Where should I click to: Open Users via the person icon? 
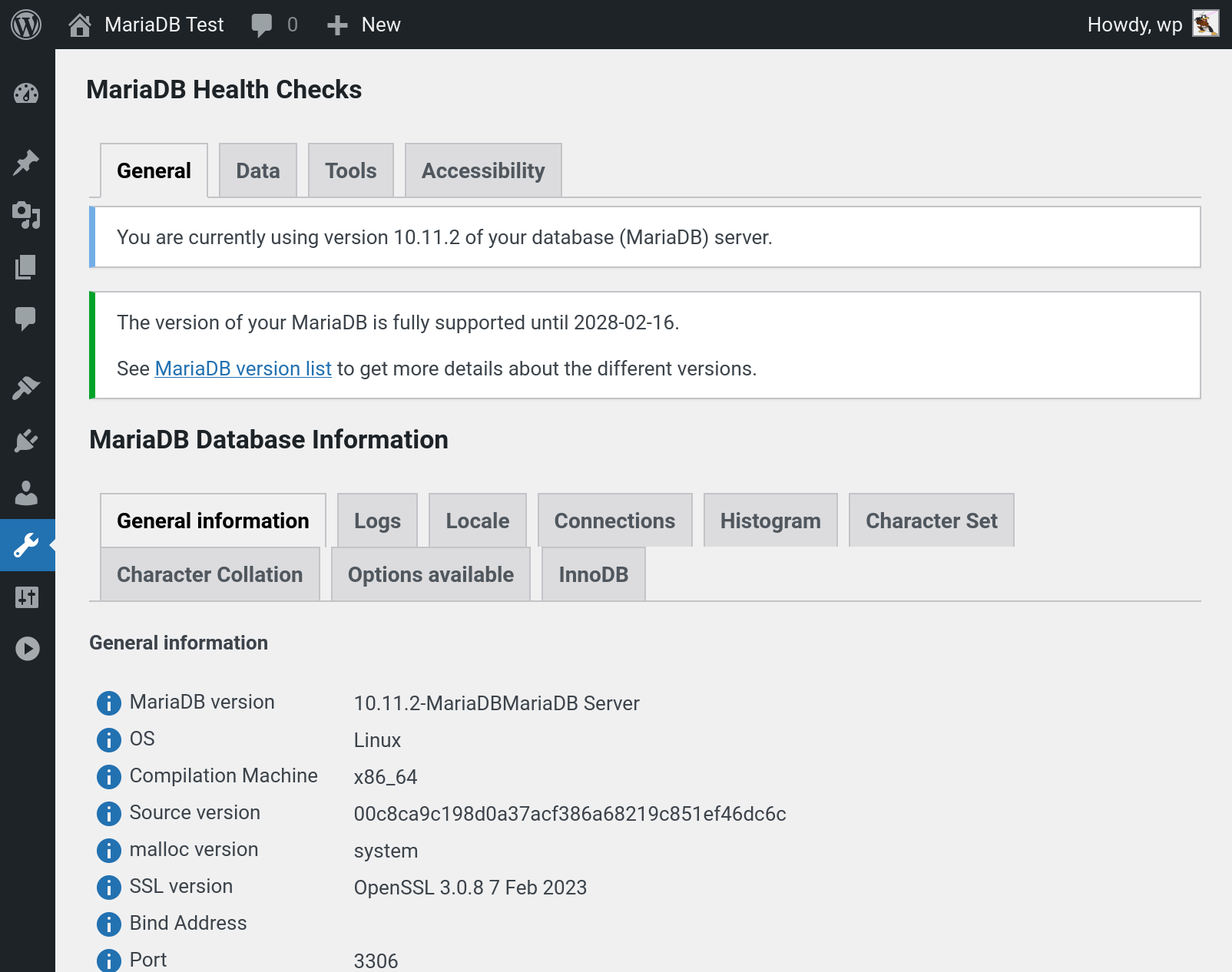click(x=26, y=493)
